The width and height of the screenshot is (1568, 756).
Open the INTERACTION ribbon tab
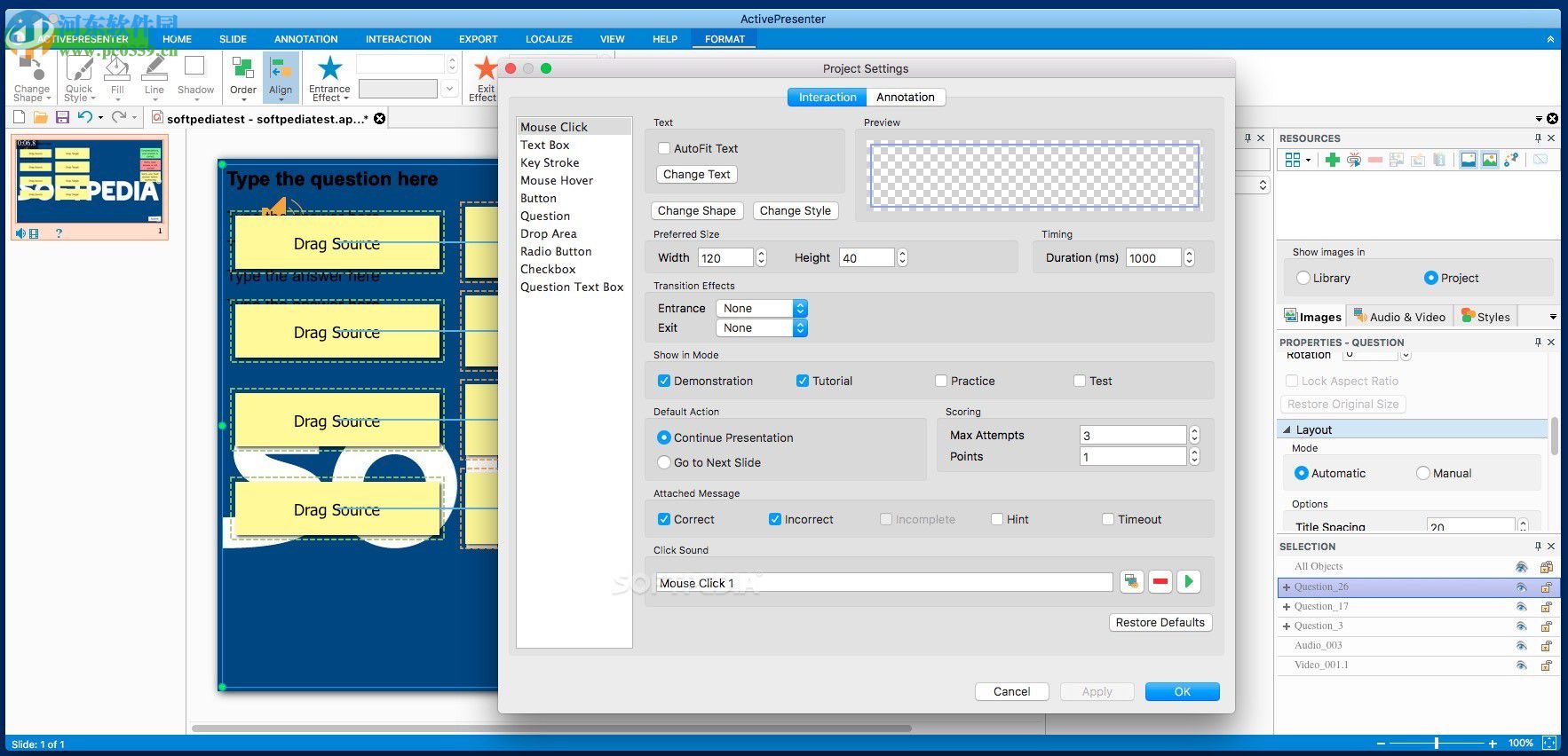coord(399,39)
